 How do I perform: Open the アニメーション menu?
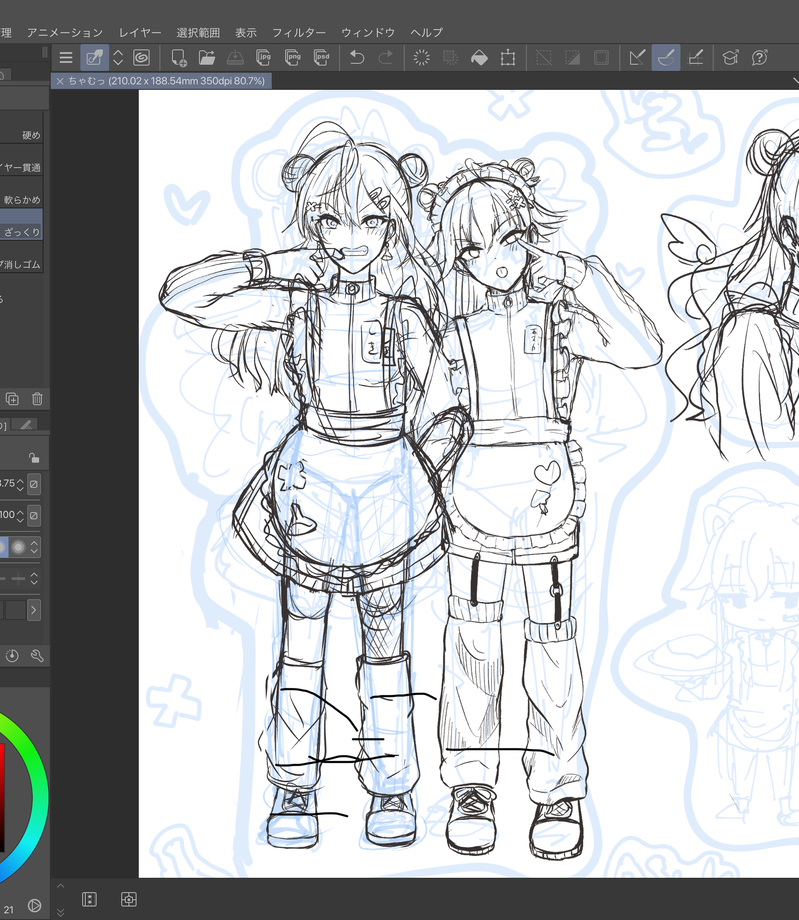[65, 33]
